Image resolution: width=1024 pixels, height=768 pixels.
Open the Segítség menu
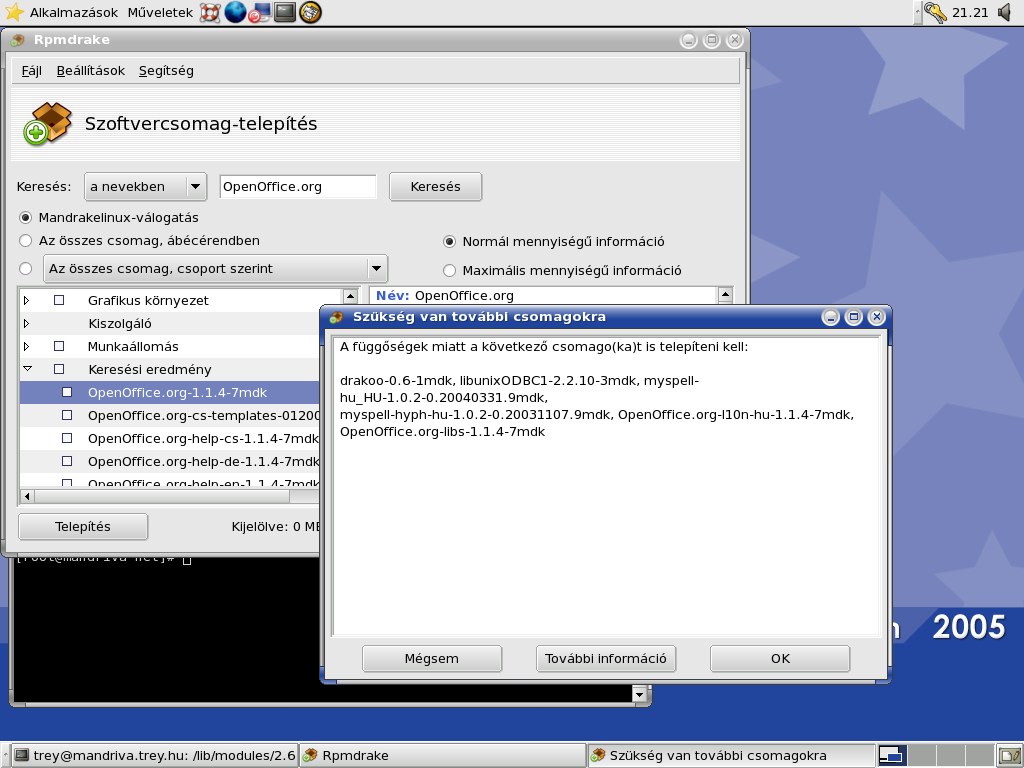click(166, 71)
